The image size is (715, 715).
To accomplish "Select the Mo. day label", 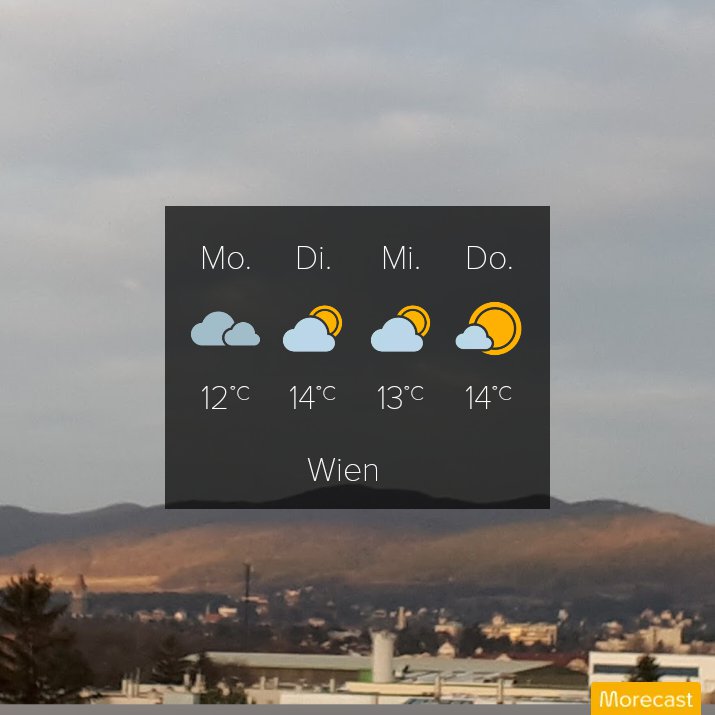I will [x=226, y=258].
